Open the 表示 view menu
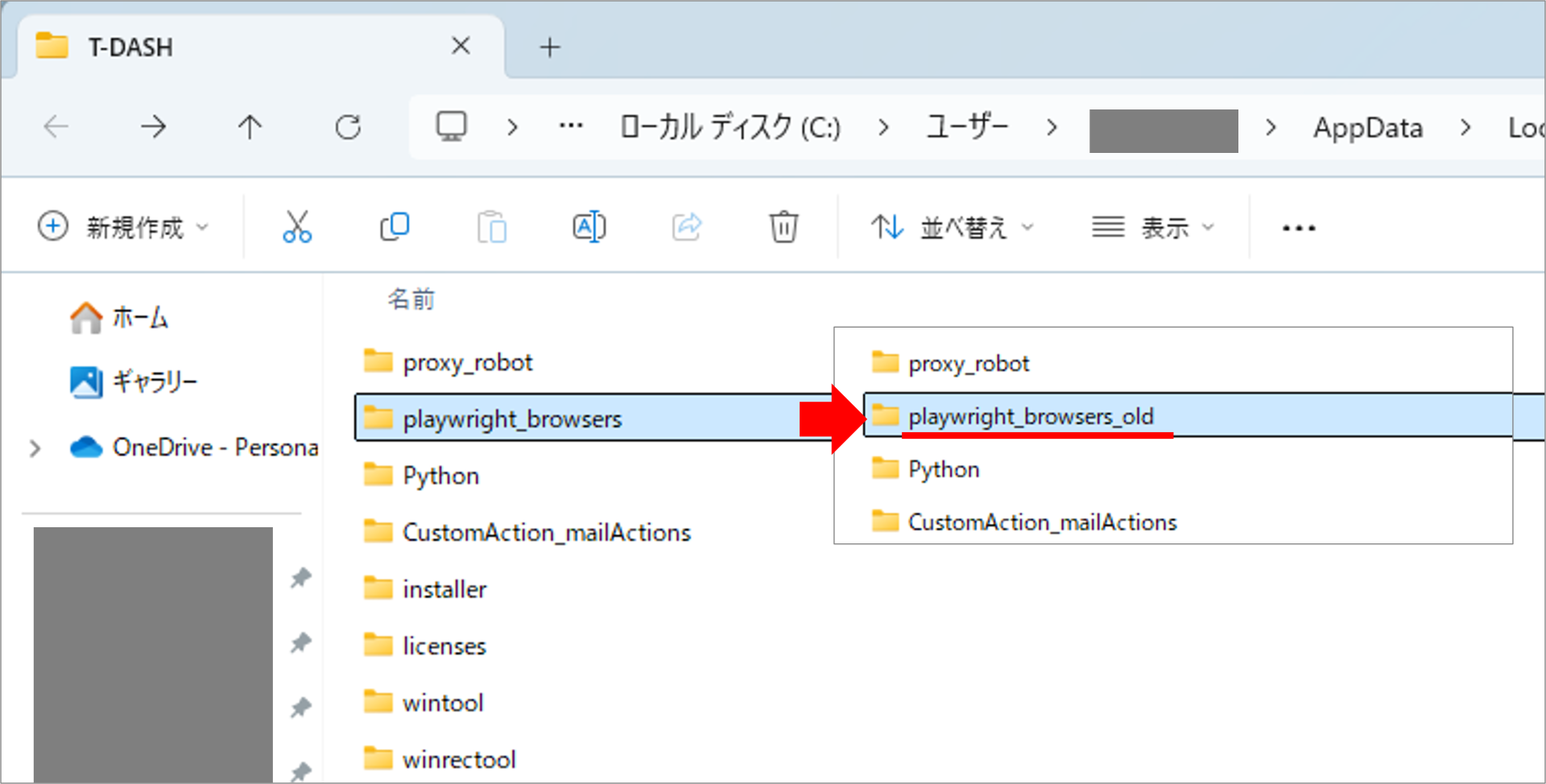 click(x=1152, y=227)
